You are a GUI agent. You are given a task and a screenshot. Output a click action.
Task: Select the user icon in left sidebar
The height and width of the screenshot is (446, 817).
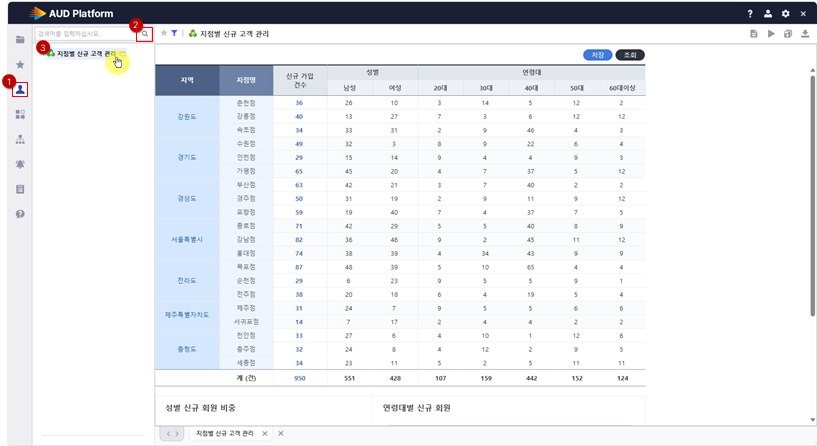20,89
